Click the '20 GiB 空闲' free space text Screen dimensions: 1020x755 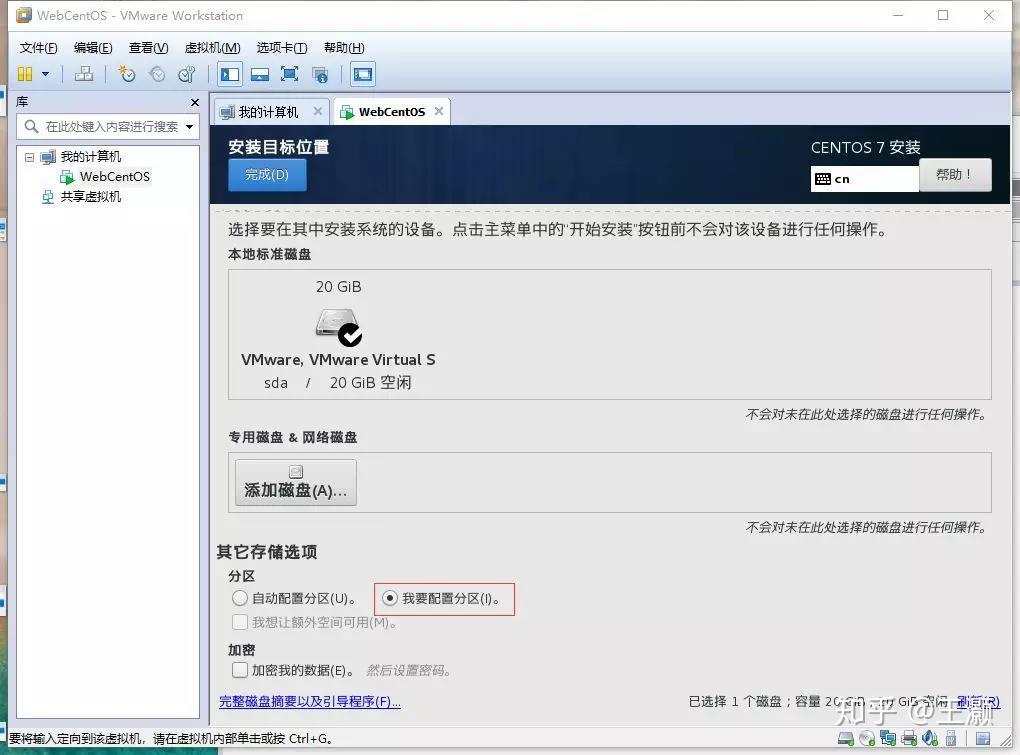click(x=370, y=383)
